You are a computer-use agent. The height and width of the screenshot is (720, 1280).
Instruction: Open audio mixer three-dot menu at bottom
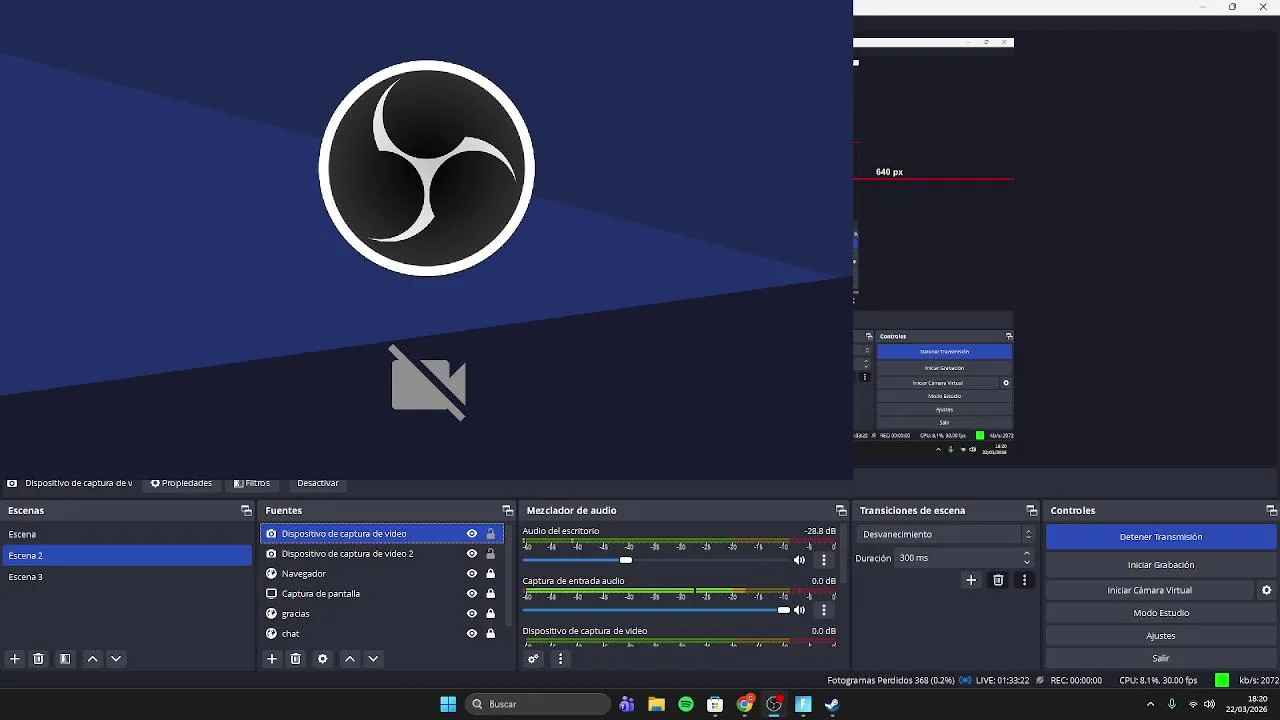click(x=560, y=659)
